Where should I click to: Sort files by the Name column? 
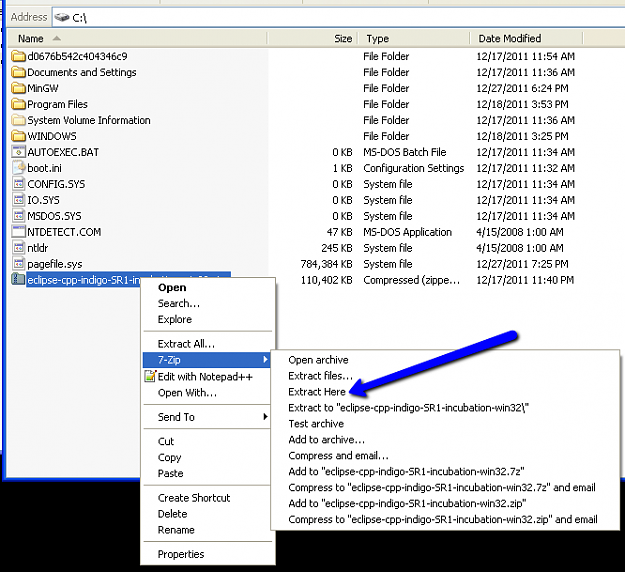click(x=137, y=39)
